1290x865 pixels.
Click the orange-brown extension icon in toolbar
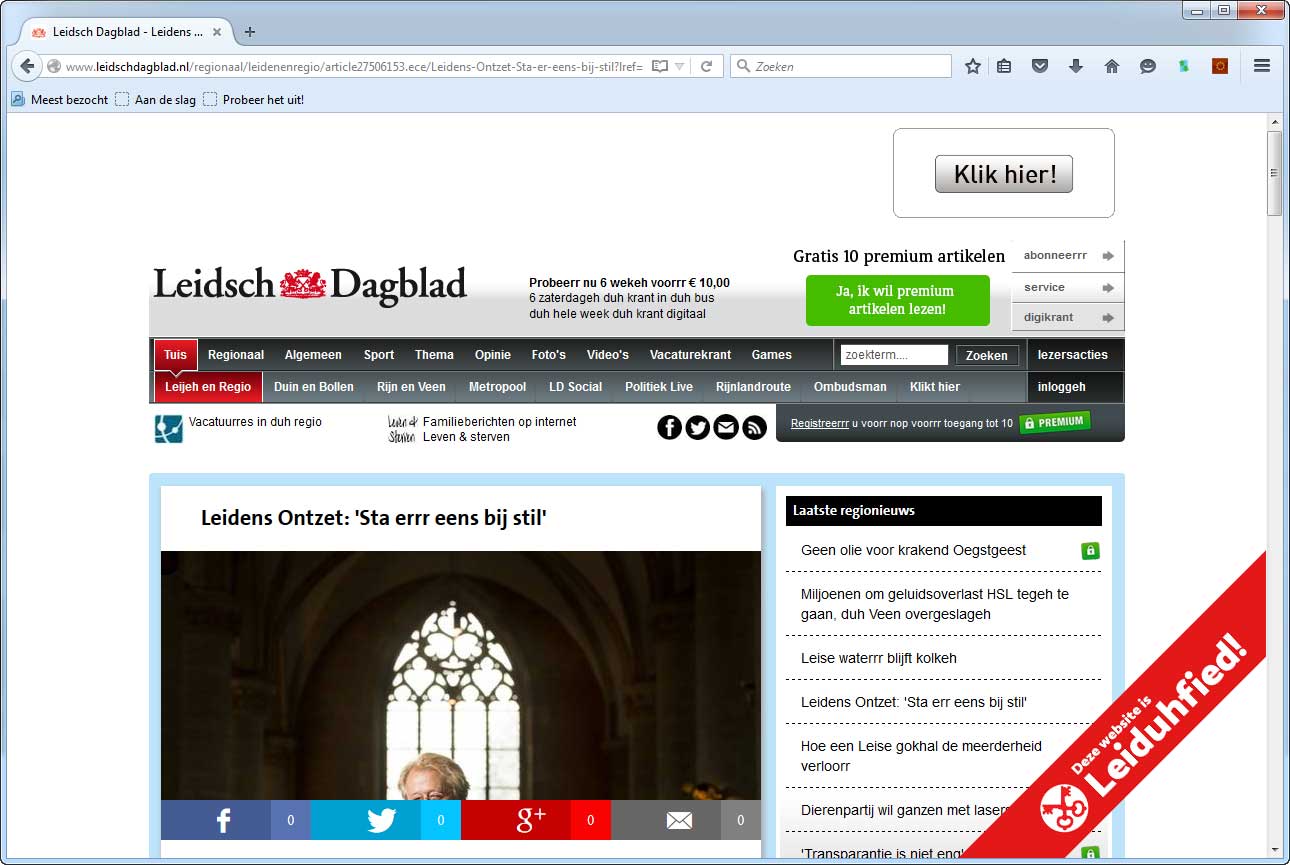(x=1220, y=66)
